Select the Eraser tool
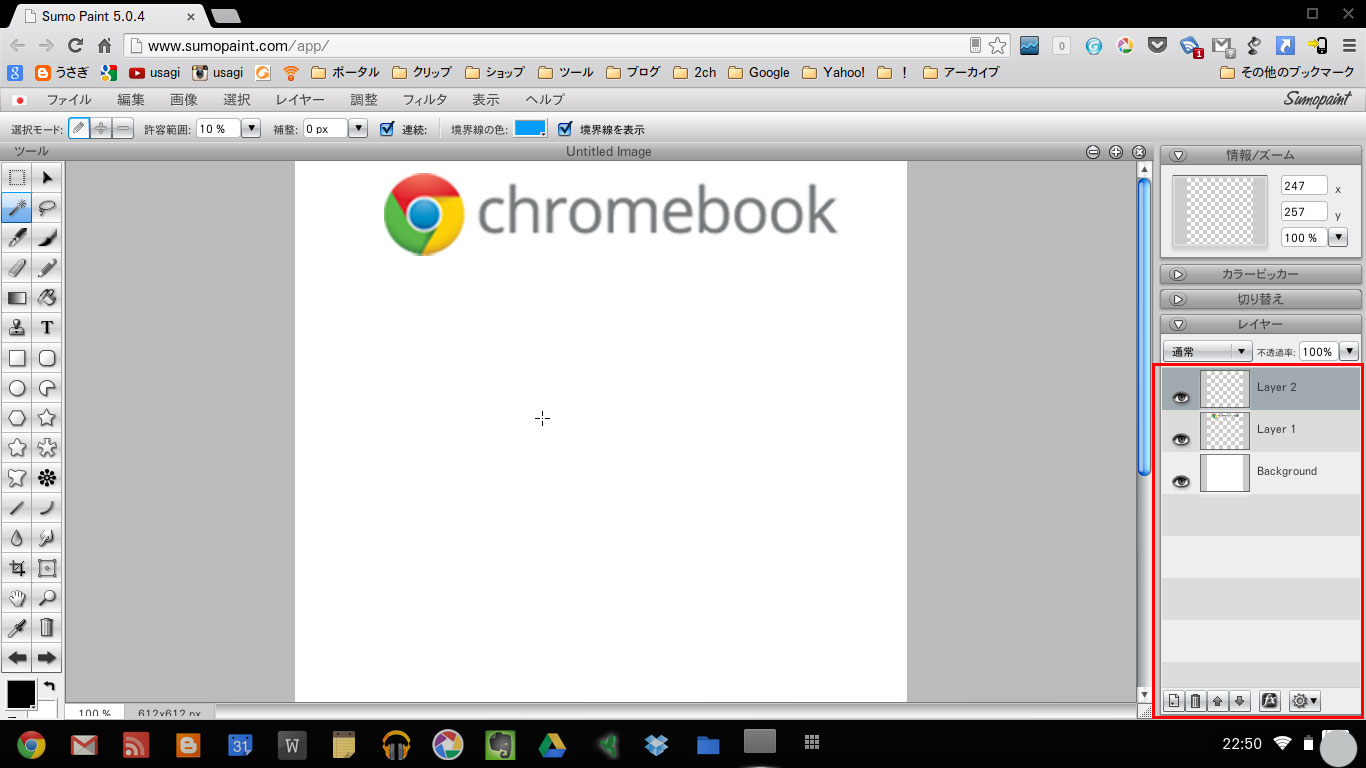The image size is (1366, 768). 17,268
